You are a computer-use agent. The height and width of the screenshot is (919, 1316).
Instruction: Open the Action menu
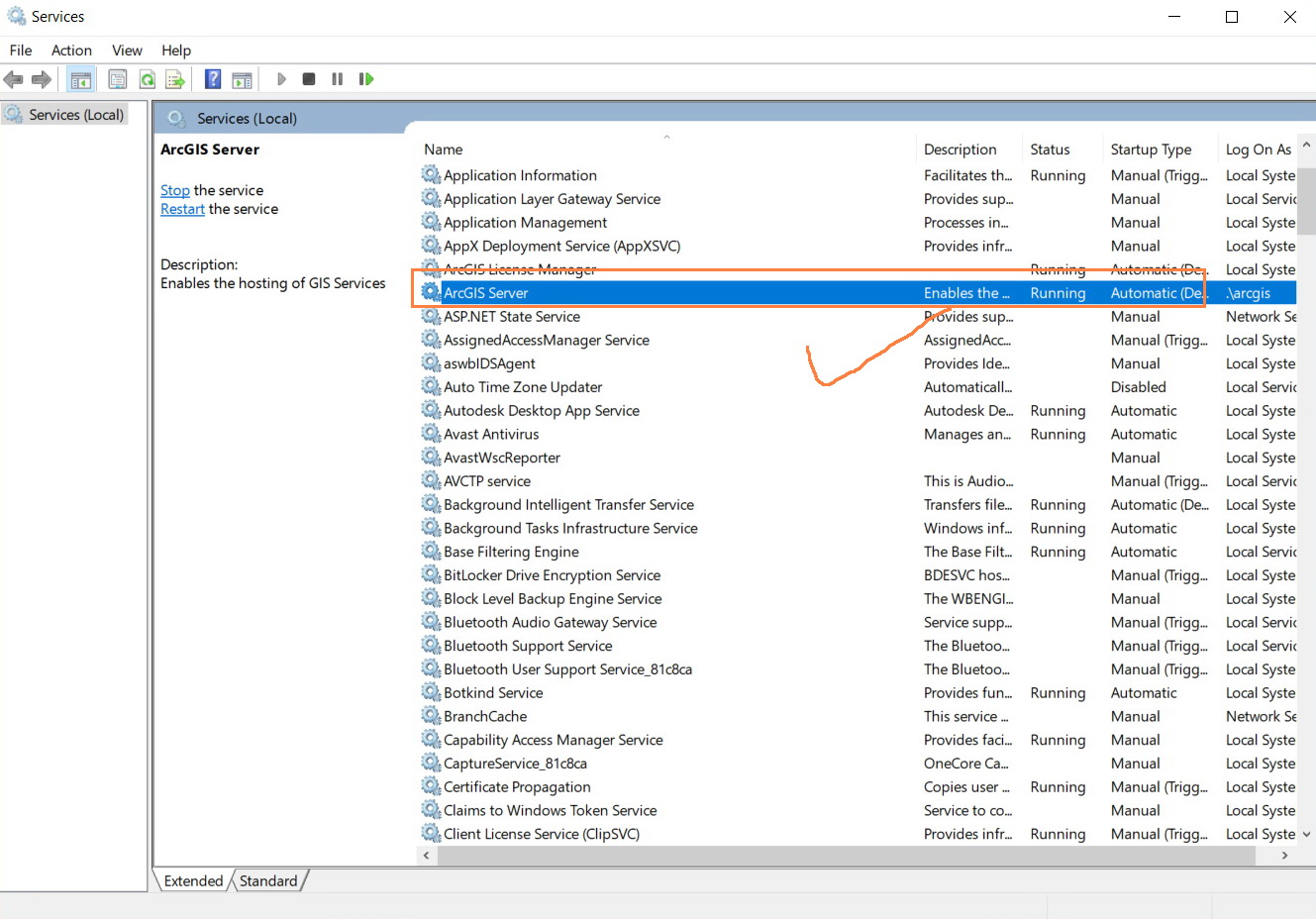[71, 51]
